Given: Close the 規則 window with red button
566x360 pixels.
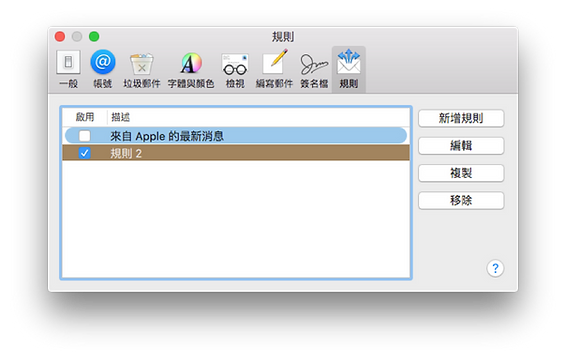Looking at the screenshot, I should point(60,36).
